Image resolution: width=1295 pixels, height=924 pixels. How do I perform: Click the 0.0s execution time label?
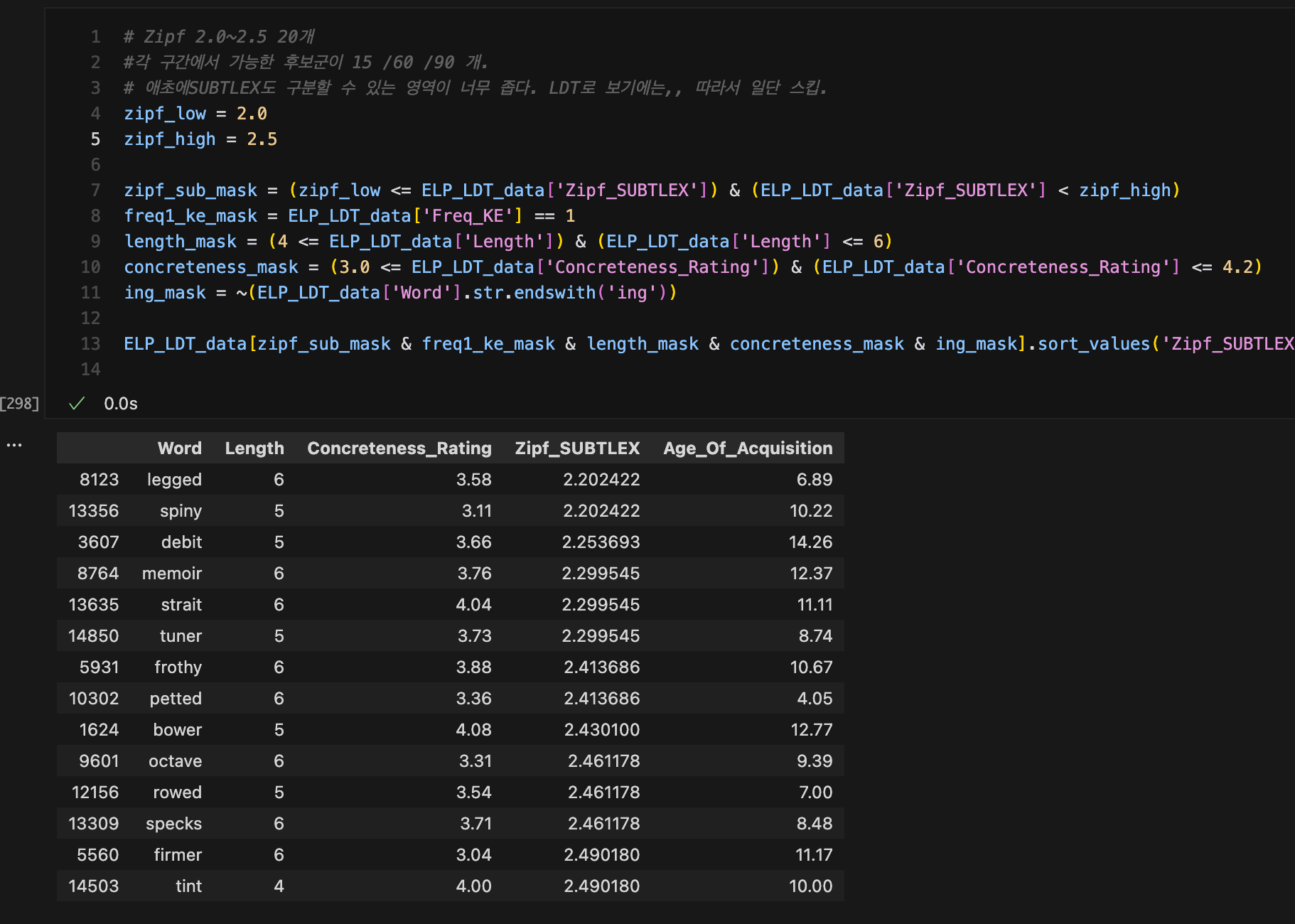click(x=121, y=404)
